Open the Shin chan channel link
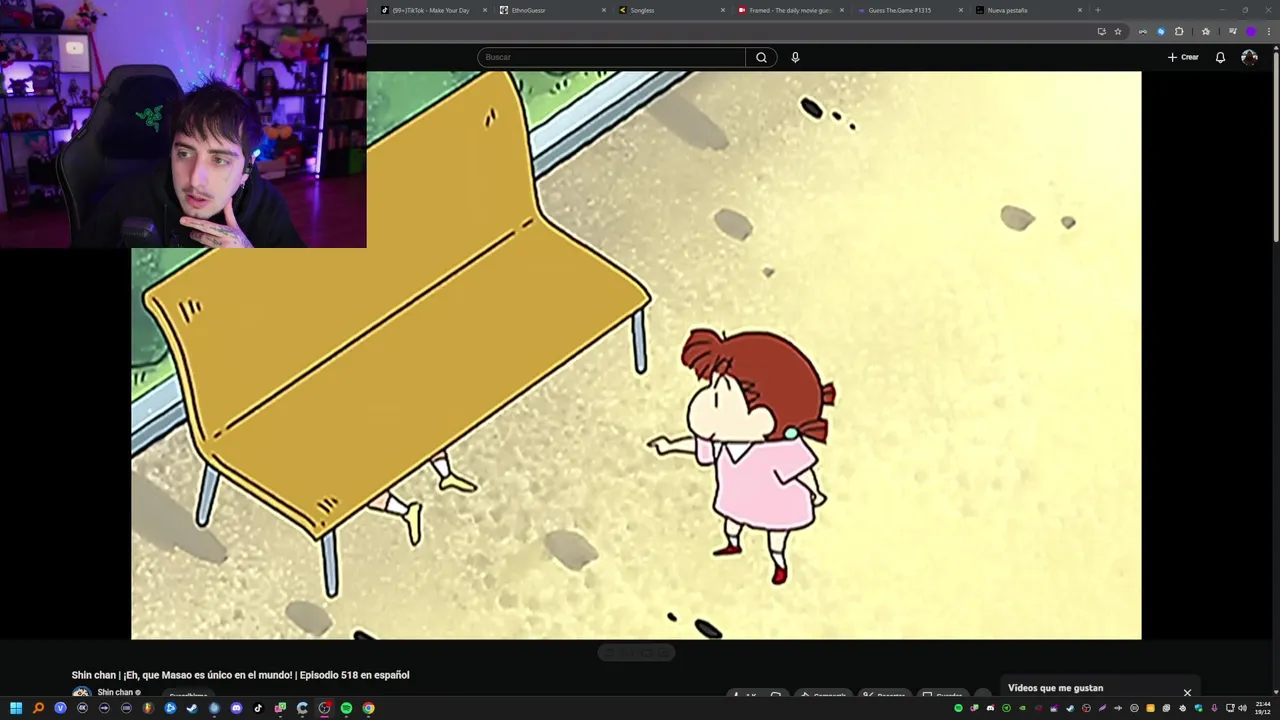1280x720 pixels. click(115, 692)
